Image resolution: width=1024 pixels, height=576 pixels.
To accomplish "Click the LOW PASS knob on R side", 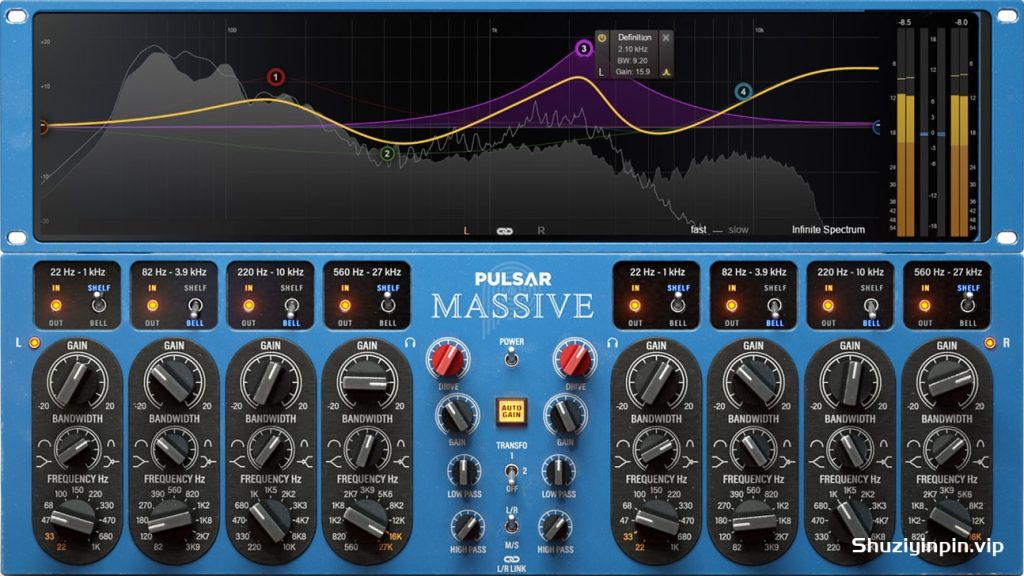I will pyautogui.click(x=558, y=472).
